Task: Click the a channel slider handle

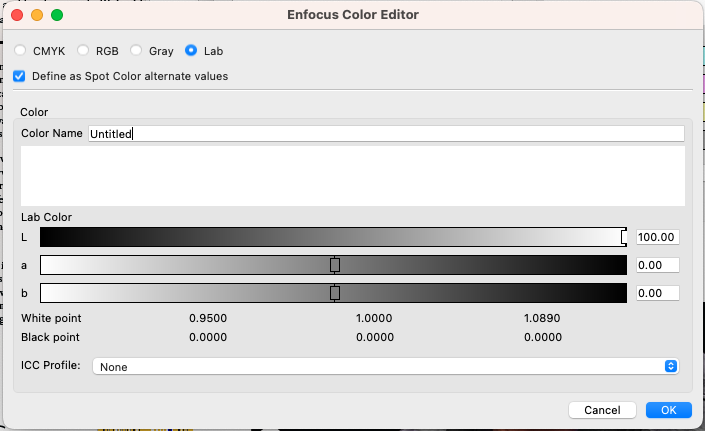Action: click(335, 265)
